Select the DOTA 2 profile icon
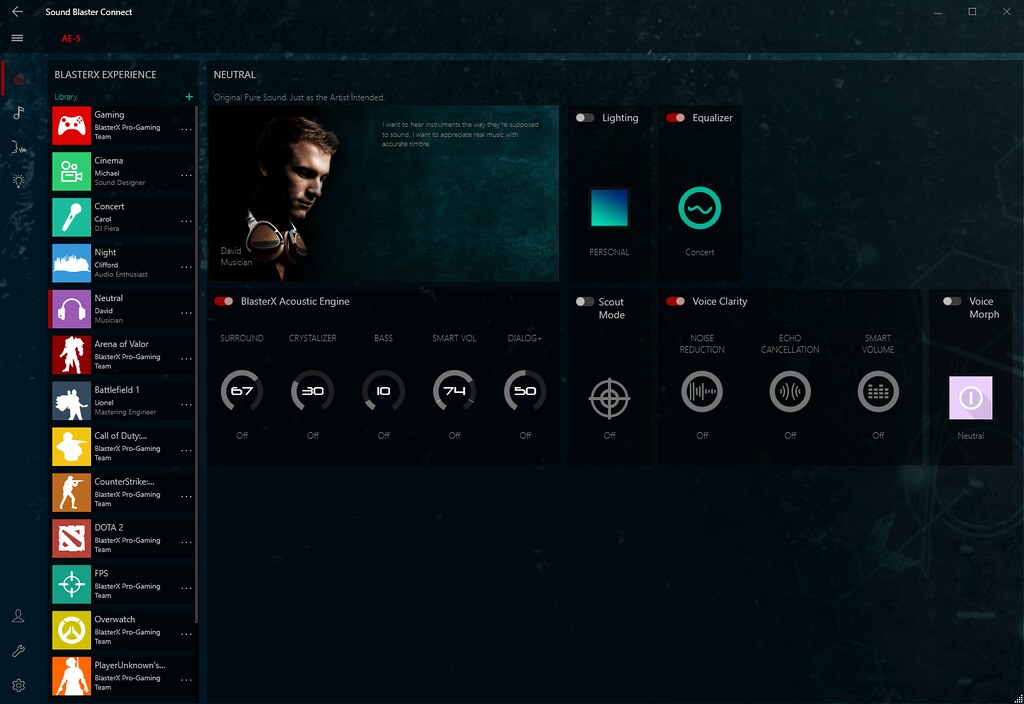 tap(72, 538)
